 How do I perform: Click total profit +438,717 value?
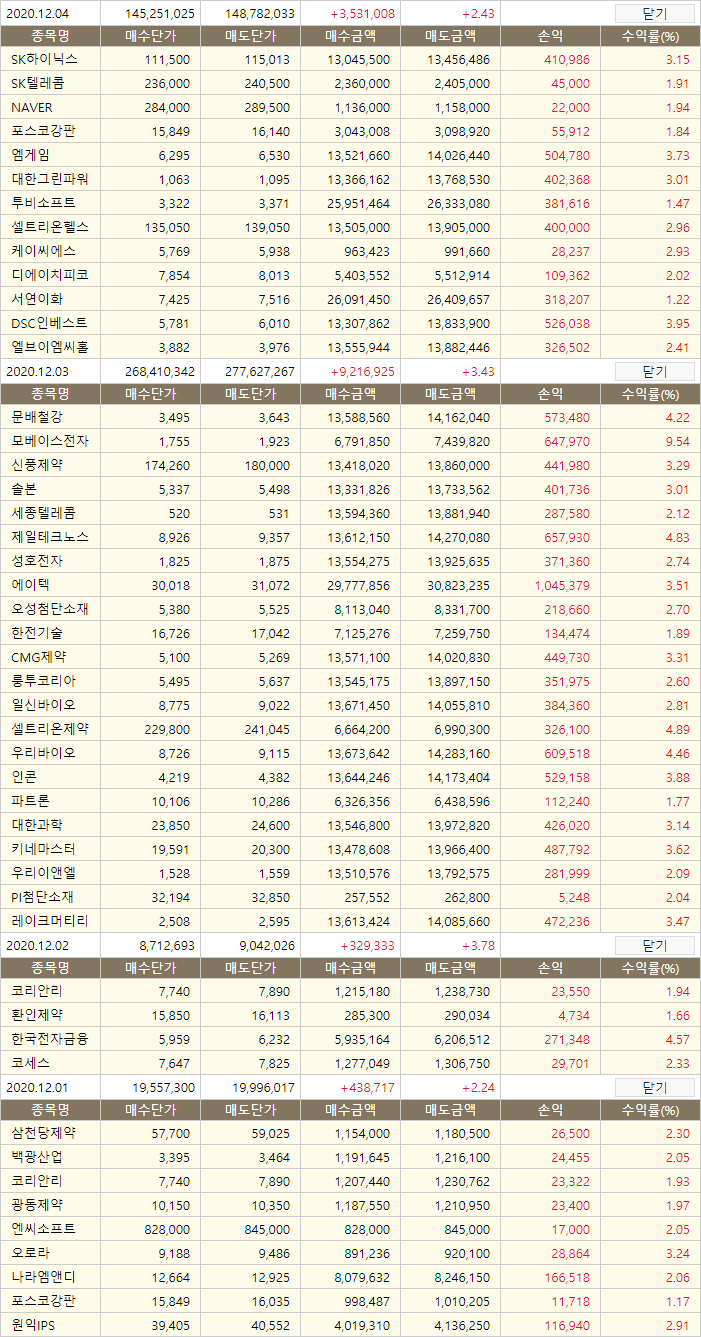[x=368, y=1088]
